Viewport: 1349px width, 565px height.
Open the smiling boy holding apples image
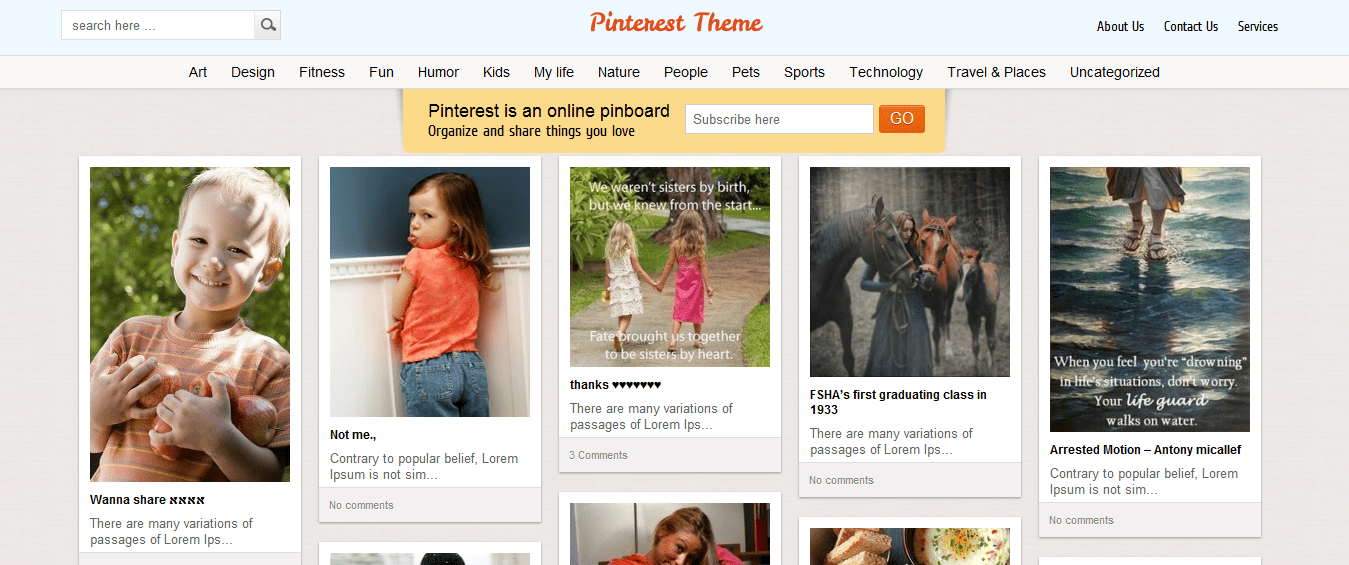[190, 324]
